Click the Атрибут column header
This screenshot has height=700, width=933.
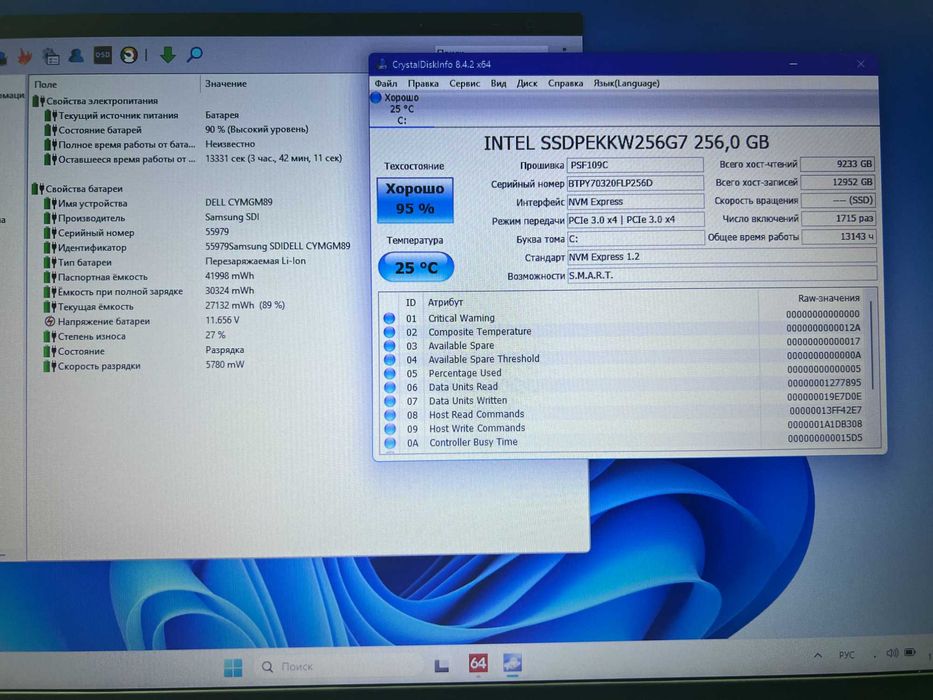[x=444, y=302]
